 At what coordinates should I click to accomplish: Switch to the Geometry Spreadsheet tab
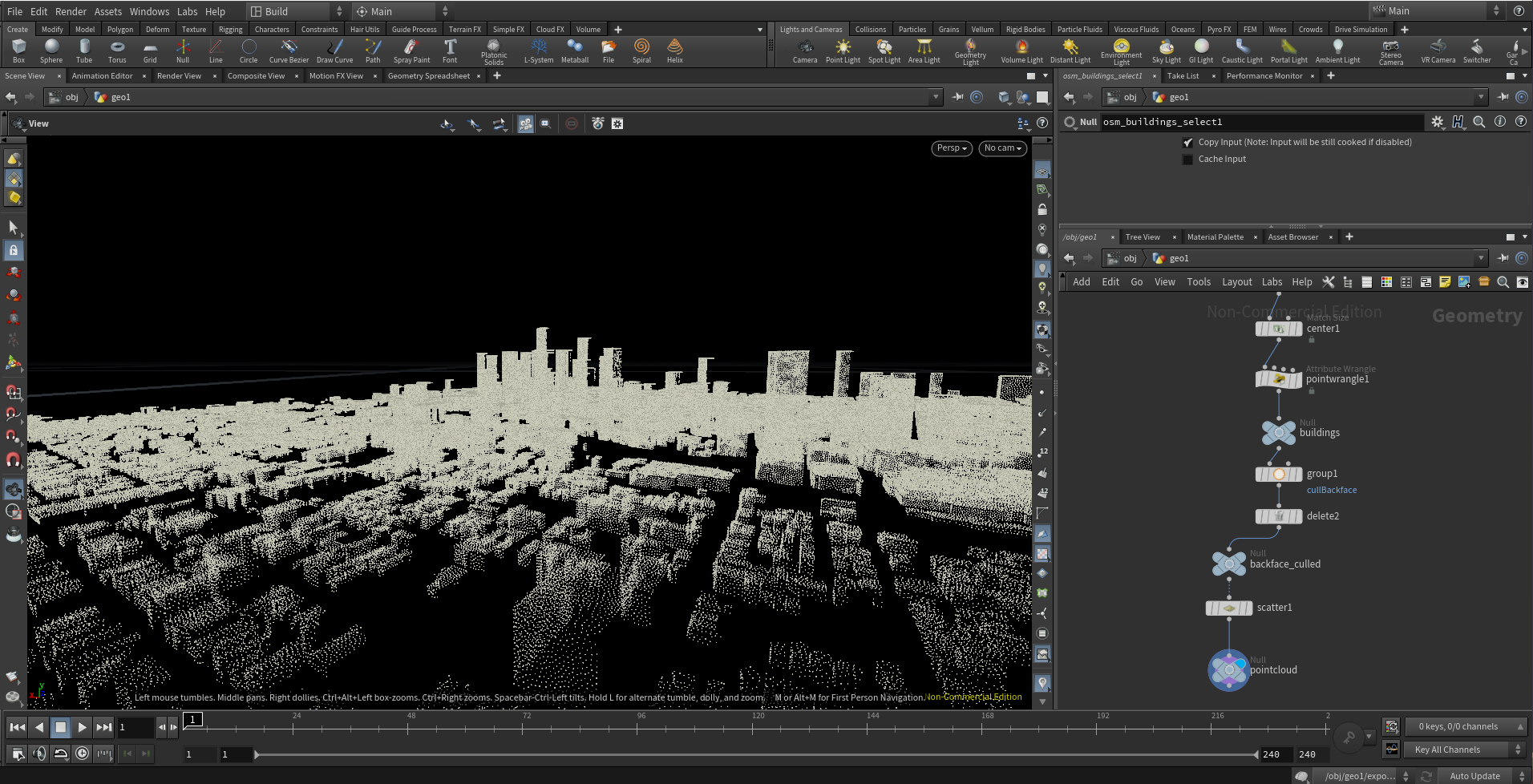coord(429,76)
